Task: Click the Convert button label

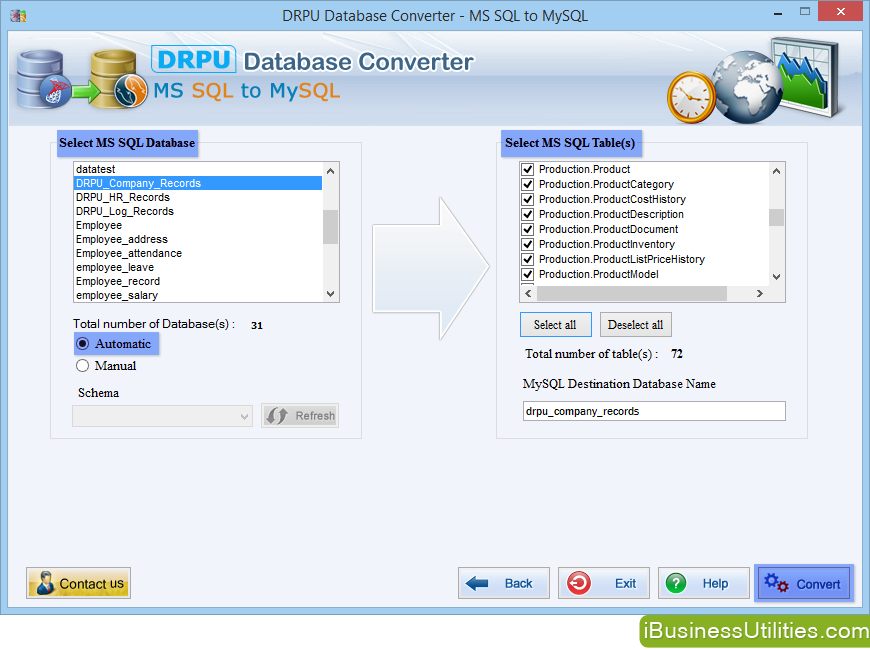Action: 818,585
